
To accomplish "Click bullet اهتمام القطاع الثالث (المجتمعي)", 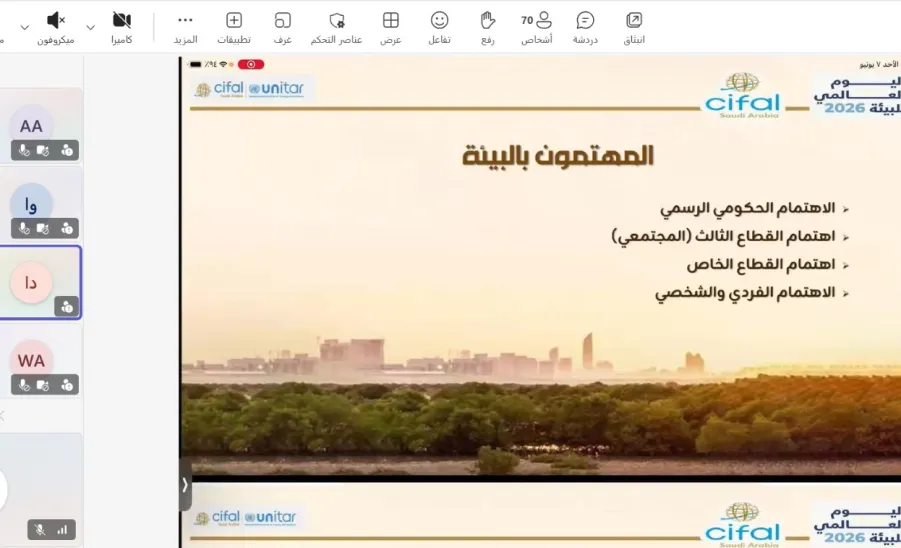I will coord(723,236).
